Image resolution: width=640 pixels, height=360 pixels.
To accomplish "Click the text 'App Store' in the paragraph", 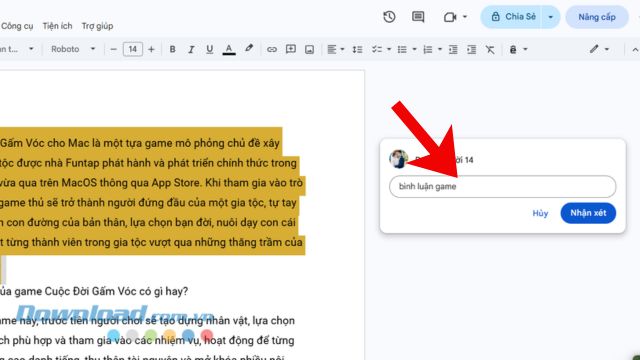I will tap(176, 183).
